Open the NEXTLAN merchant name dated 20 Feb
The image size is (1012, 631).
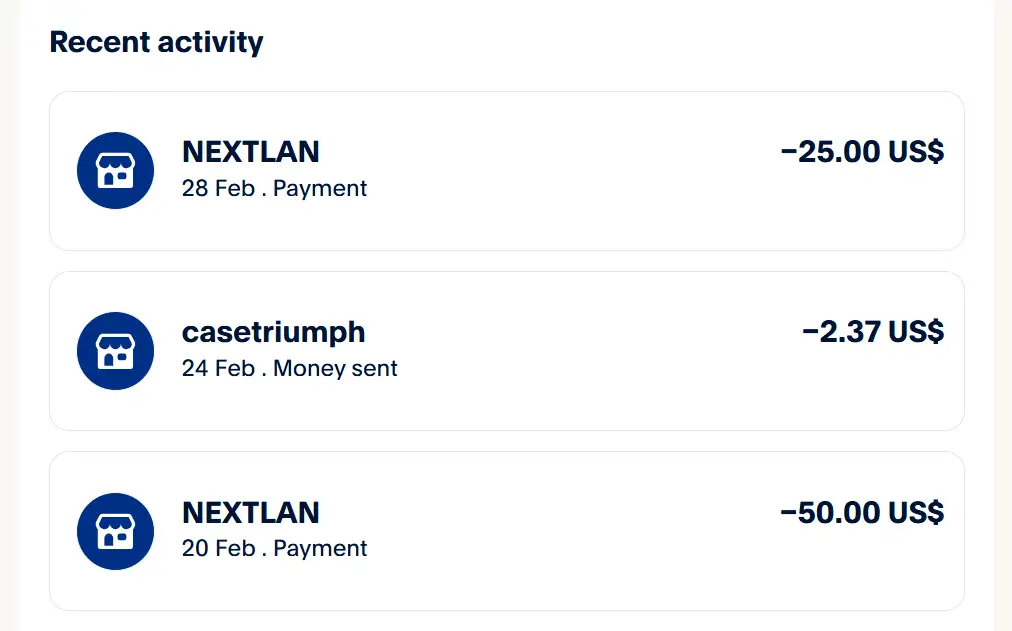tap(251, 512)
